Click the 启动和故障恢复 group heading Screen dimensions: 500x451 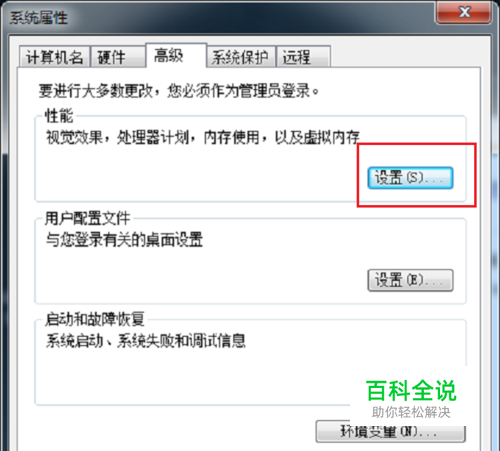(x=95, y=319)
